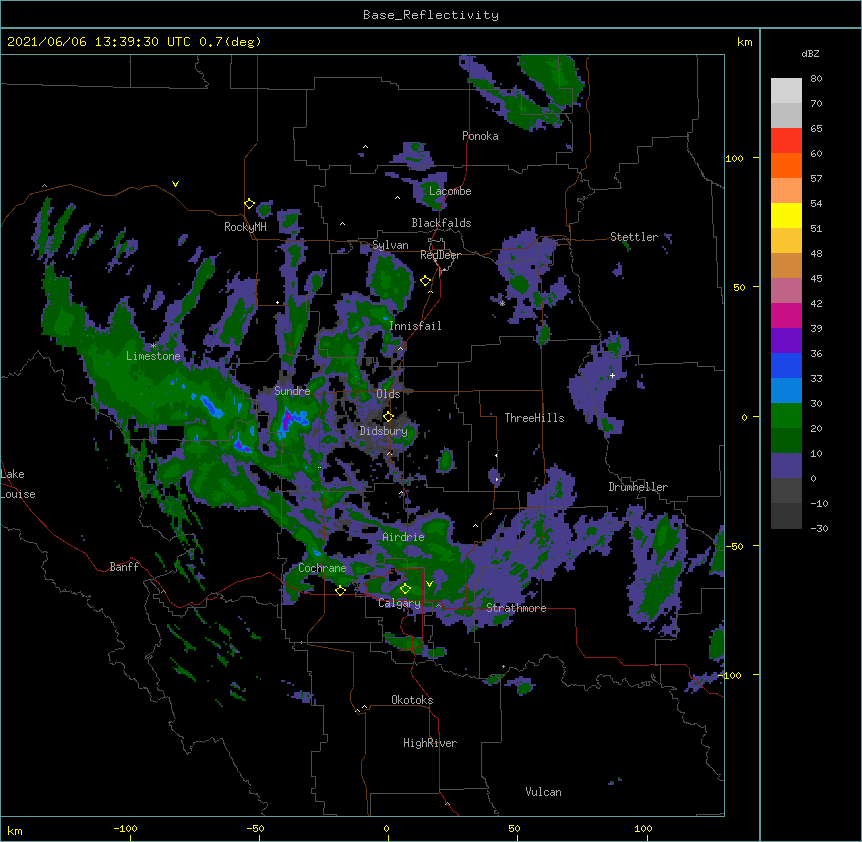Screen dimensions: 862x842
Task: Click the white plus marker north of Drumheller
Action: [612, 375]
